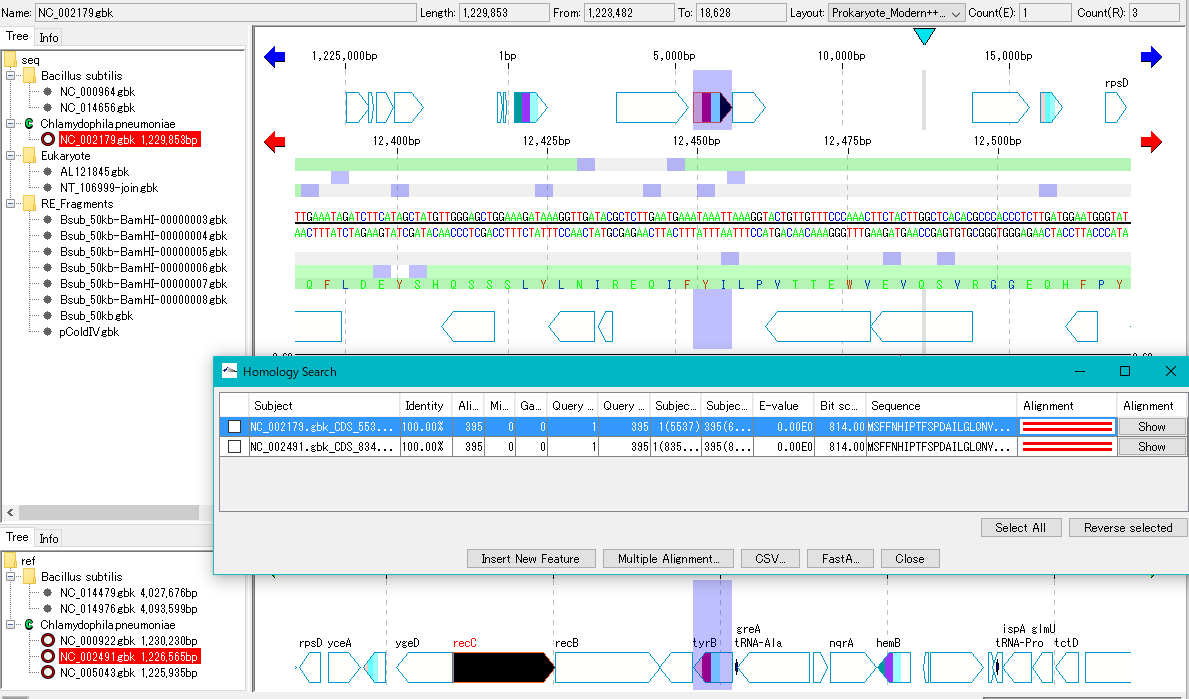Image resolution: width=1189 pixels, height=699 pixels.
Task: Collapse the Chlamydophila pneumoniae node in ref tree
Action: pos(11,625)
